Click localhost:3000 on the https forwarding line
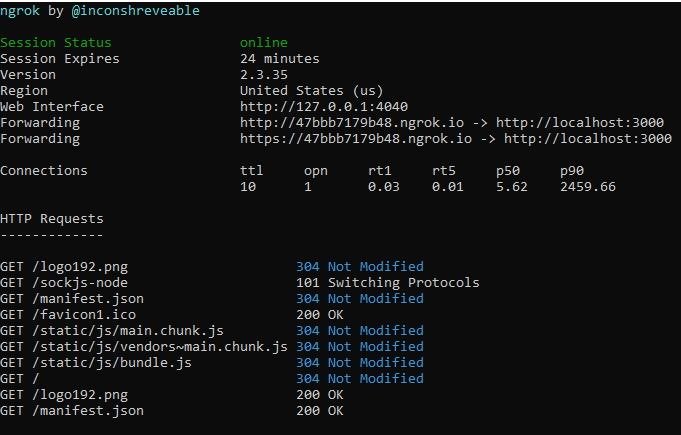This screenshot has width=681, height=435. tap(588, 138)
